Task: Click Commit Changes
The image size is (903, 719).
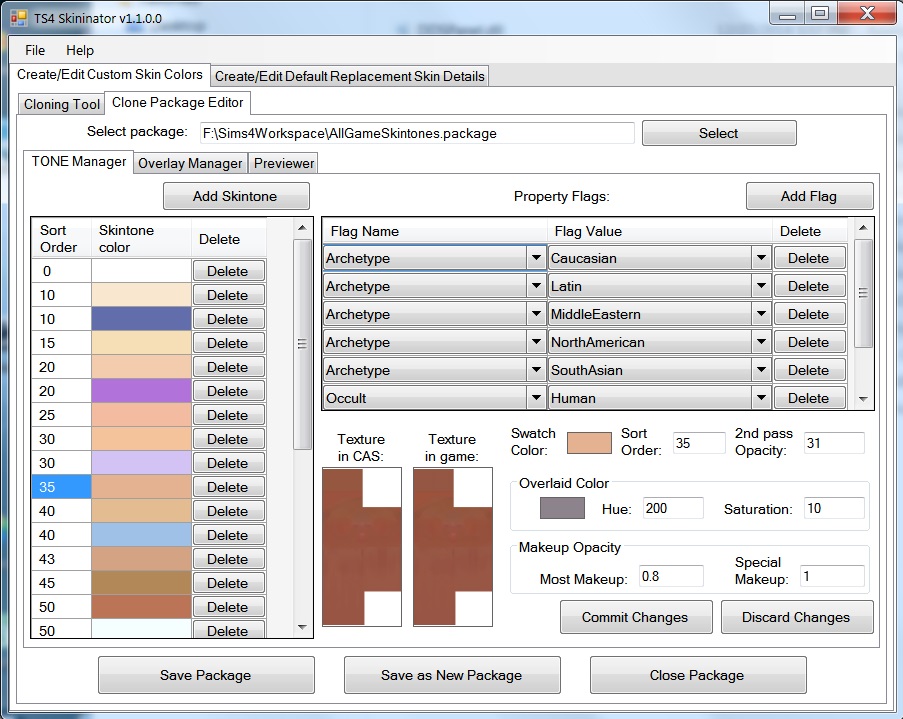Action: [635, 617]
